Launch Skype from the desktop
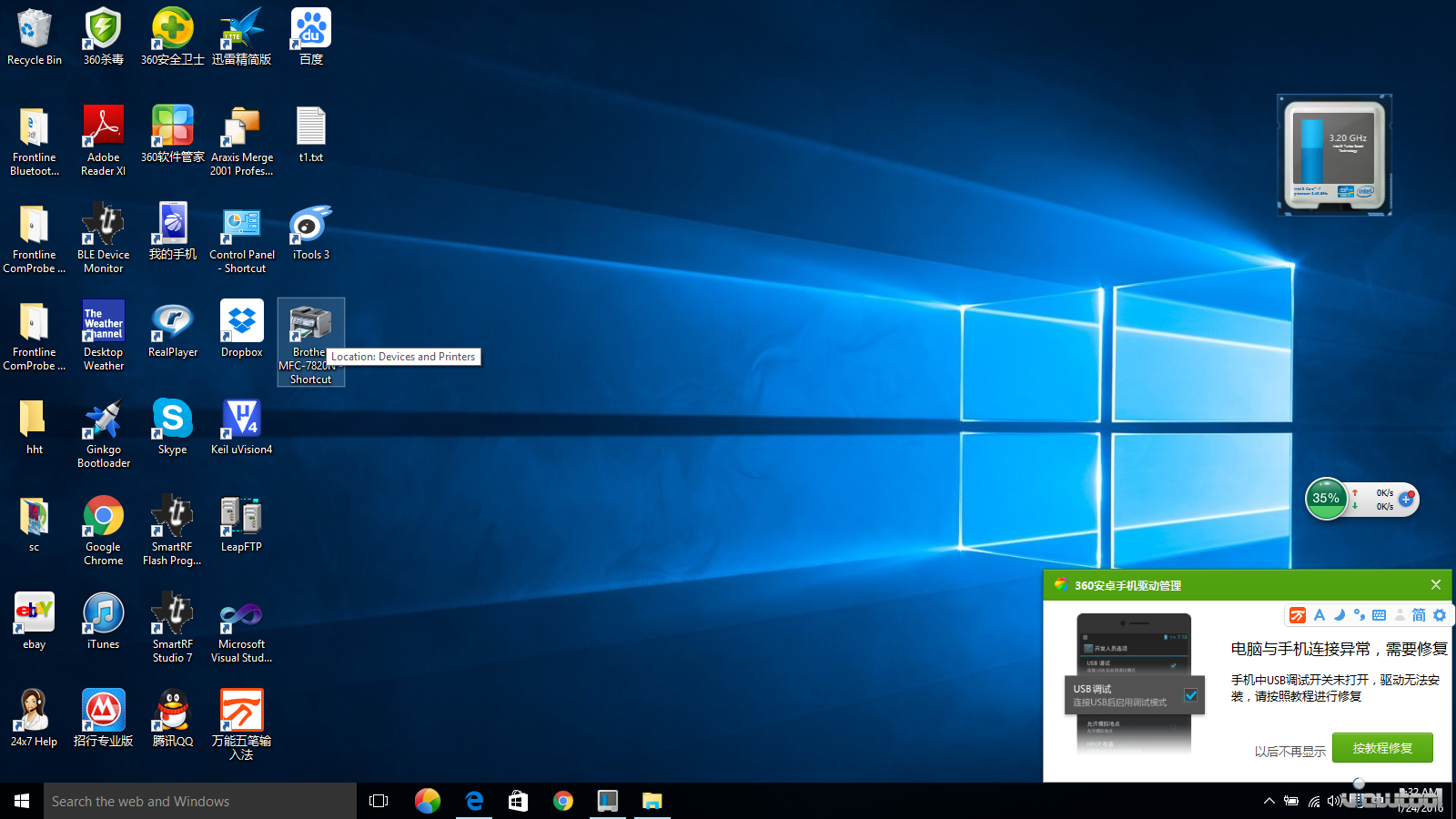 tap(173, 427)
